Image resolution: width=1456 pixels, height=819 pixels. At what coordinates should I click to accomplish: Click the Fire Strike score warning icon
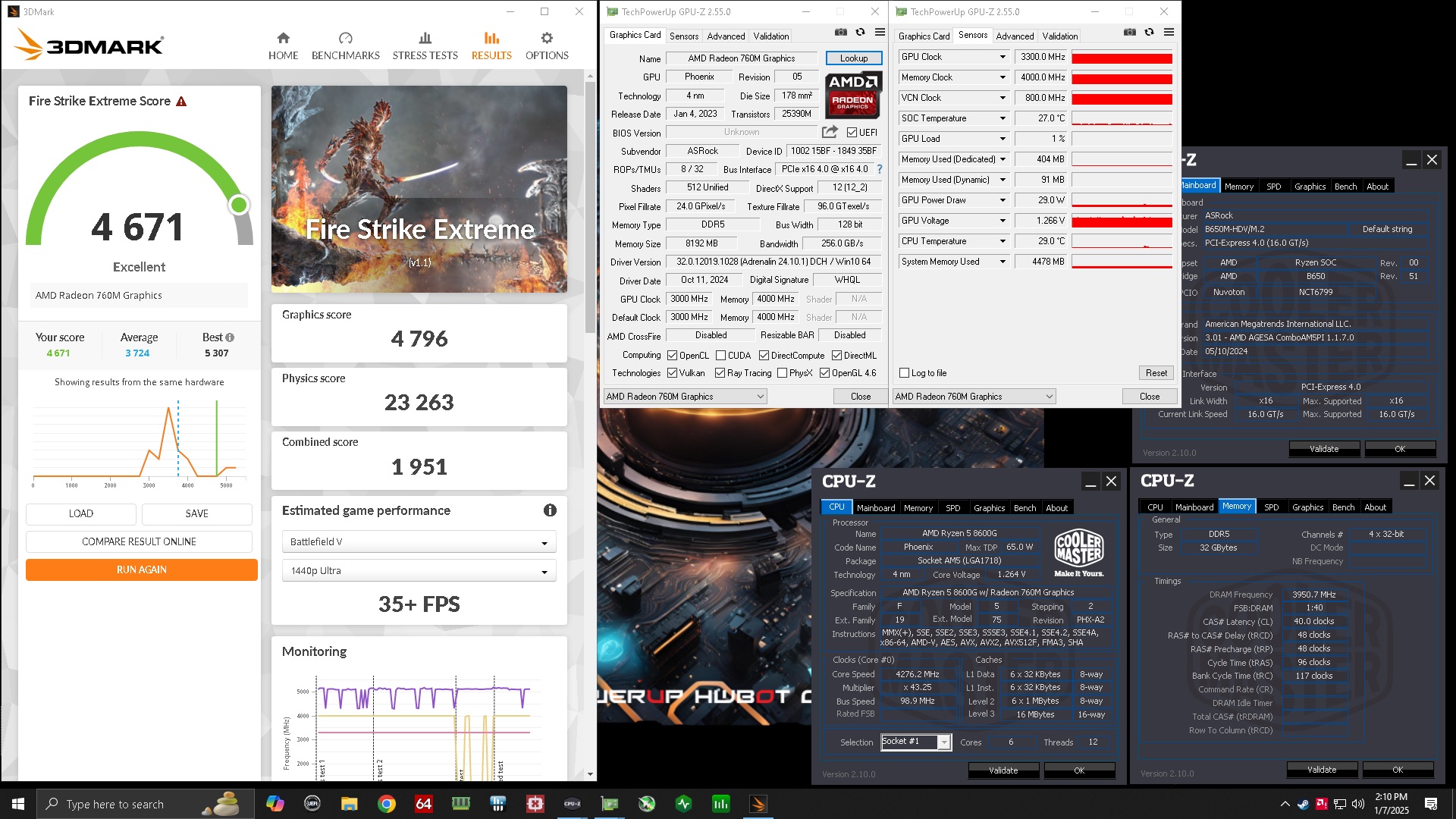(x=181, y=101)
